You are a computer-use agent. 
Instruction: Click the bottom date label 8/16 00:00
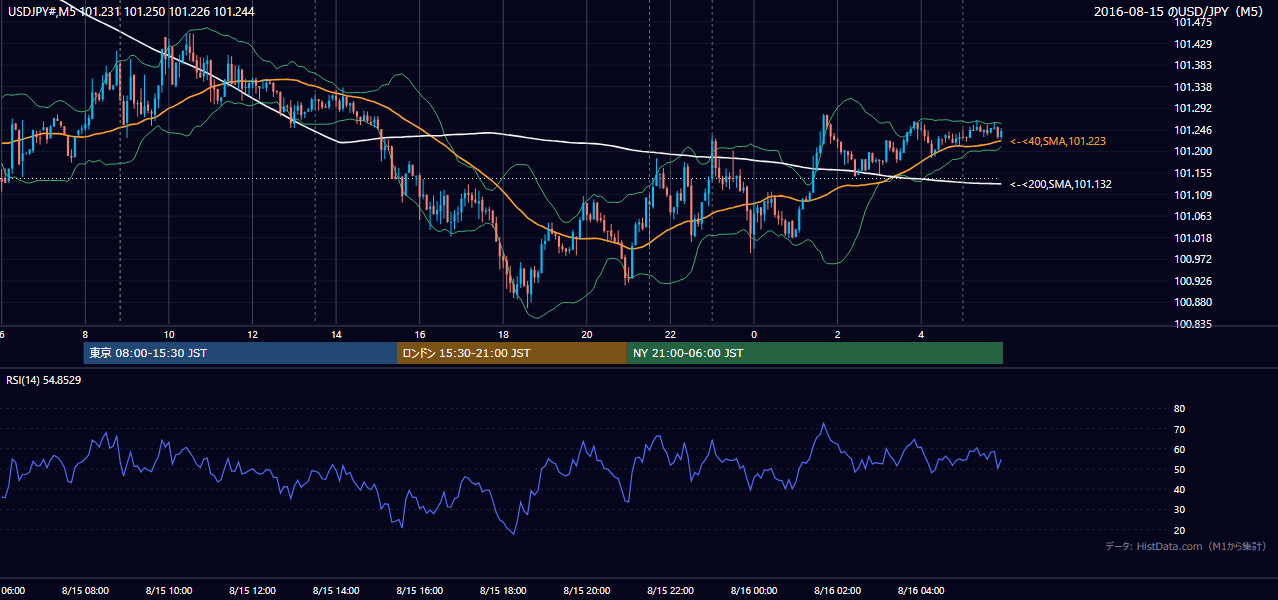(x=754, y=591)
